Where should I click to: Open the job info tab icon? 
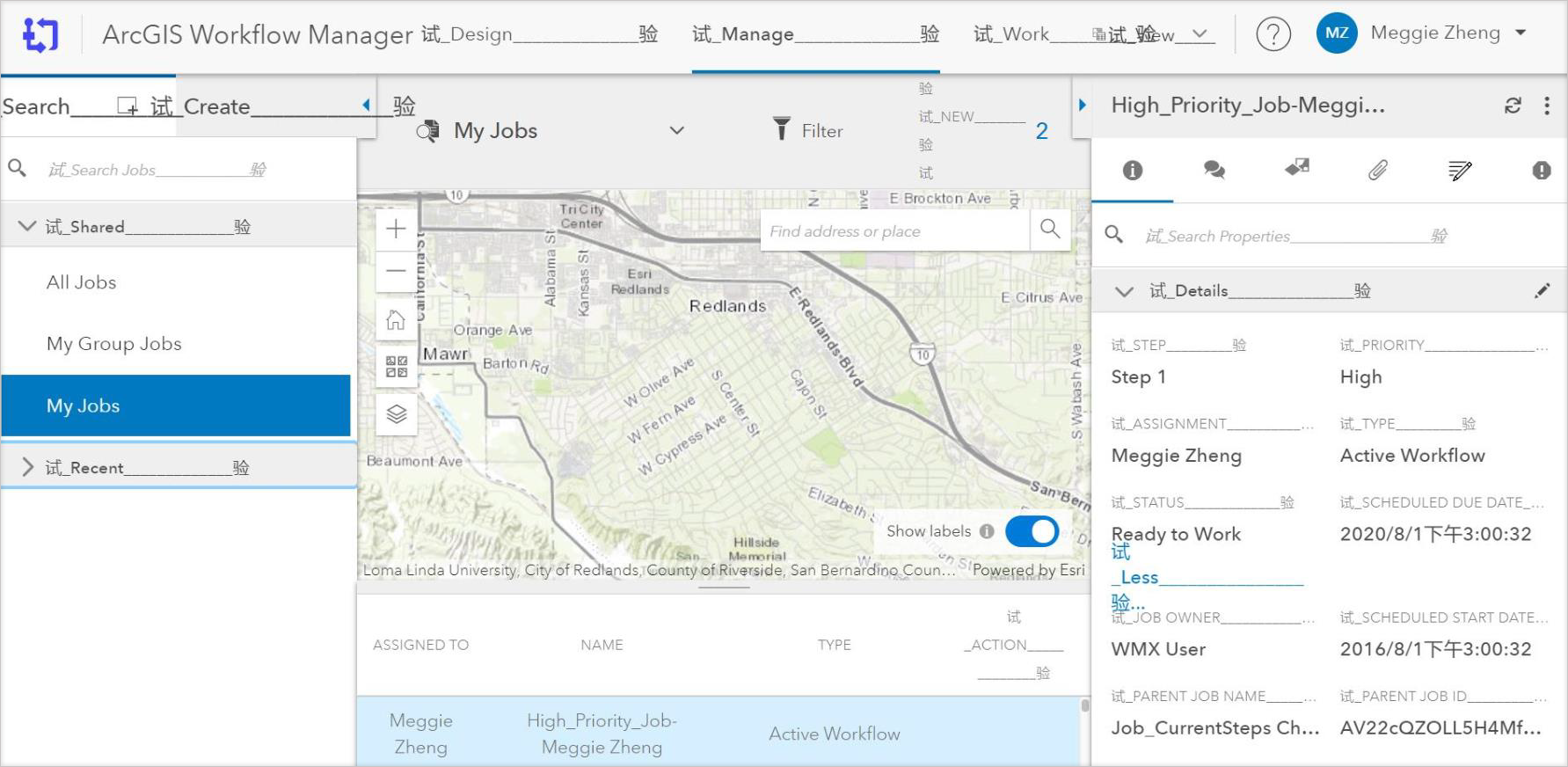point(1133,171)
